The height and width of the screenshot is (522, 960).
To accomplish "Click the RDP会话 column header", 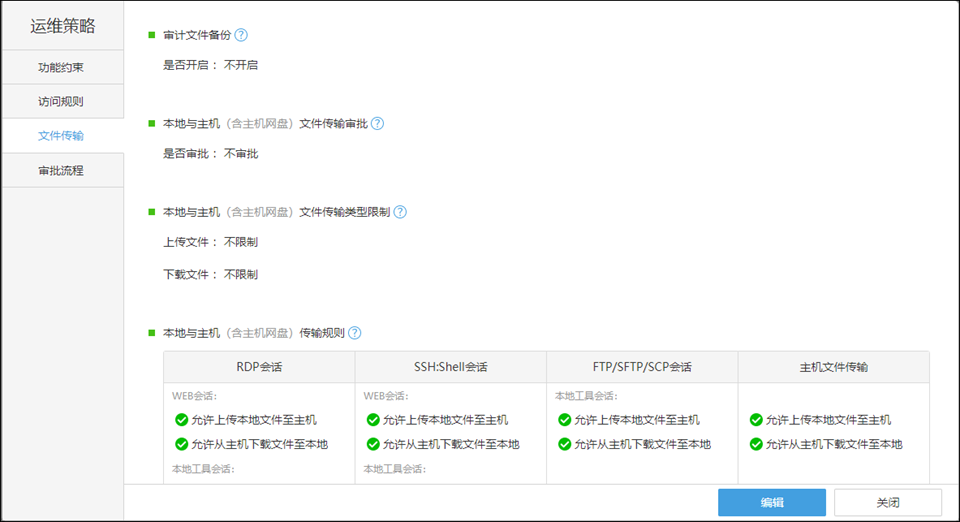I will coord(259,367).
